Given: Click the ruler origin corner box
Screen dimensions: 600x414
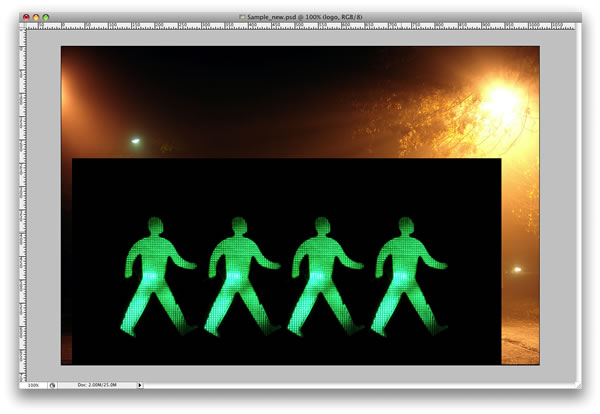Looking at the screenshot, I should click(x=23, y=26).
